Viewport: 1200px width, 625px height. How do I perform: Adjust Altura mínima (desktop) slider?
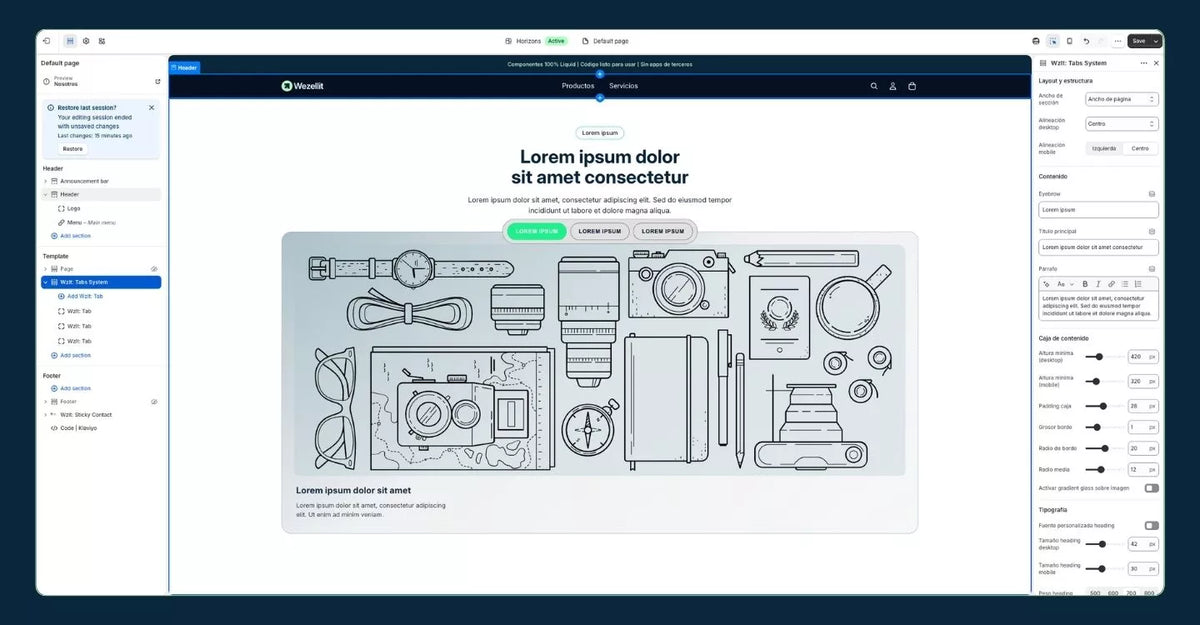[x=1103, y=357]
